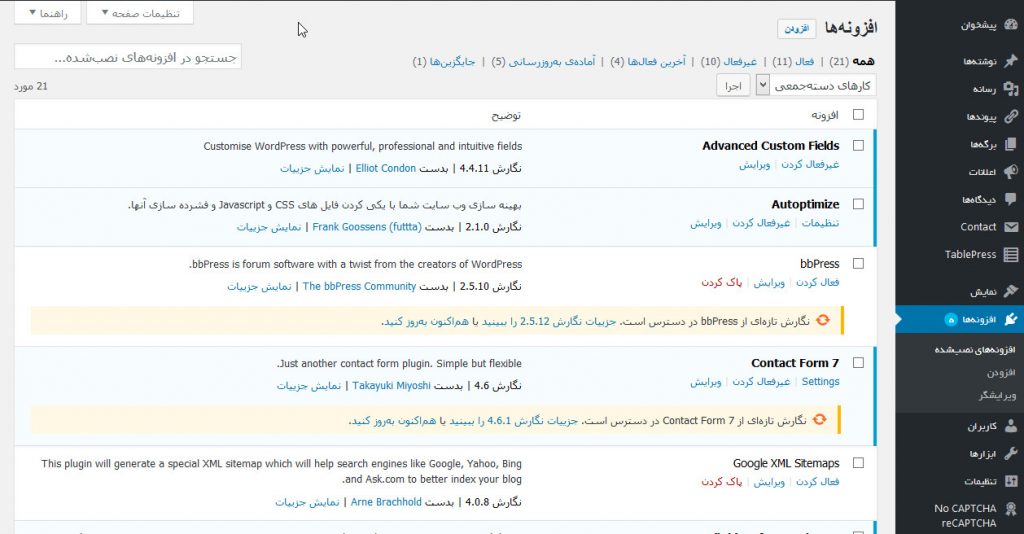Open author link Arne Brachhold
This screenshot has height=534, width=1024.
click(386, 502)
